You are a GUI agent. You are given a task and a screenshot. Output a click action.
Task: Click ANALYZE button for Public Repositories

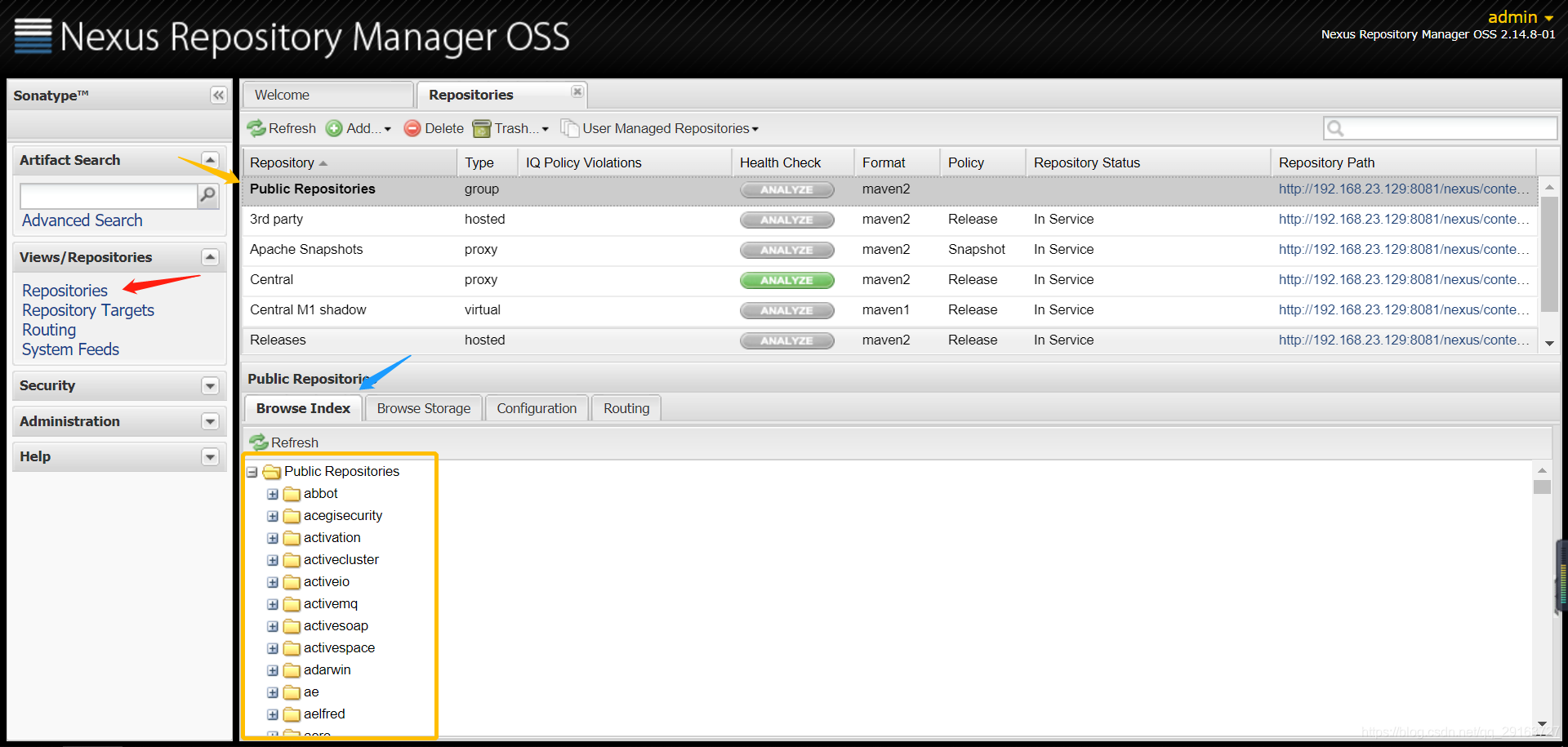click(x=786, y=189)
